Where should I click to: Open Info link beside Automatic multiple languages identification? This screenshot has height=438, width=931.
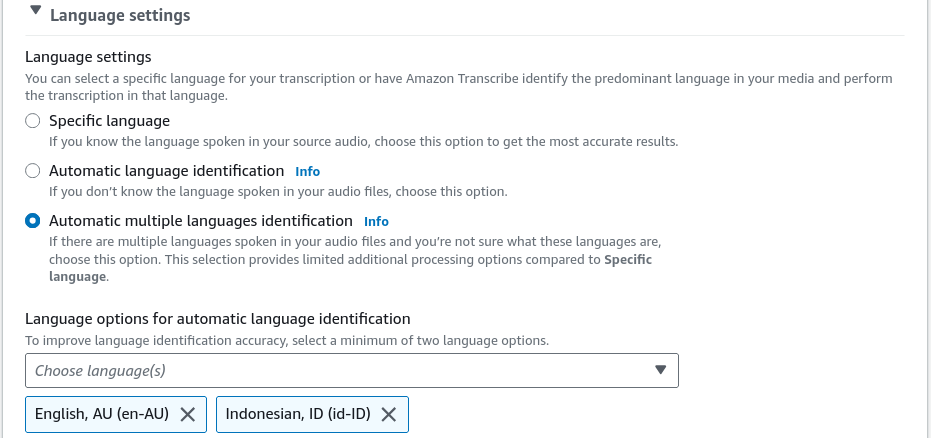[376, 221]
